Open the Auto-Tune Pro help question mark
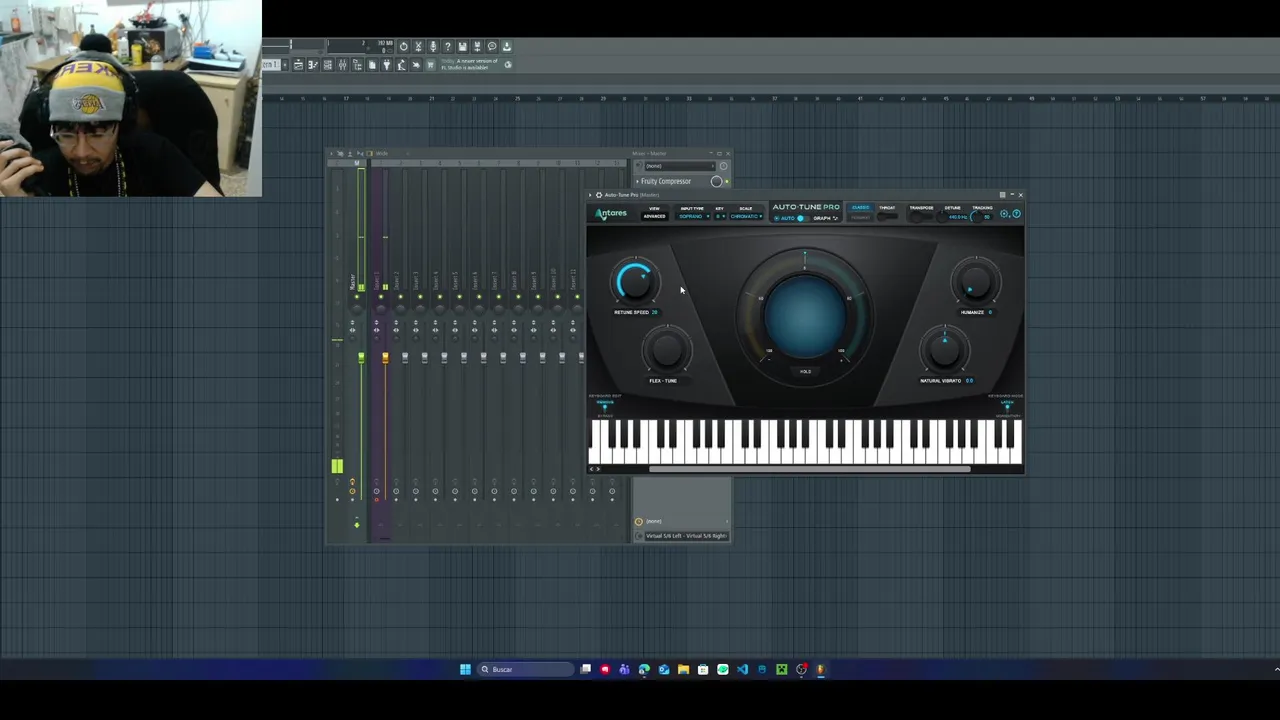The height and width of the screenshot is (720, 1280). point(1017,213)
